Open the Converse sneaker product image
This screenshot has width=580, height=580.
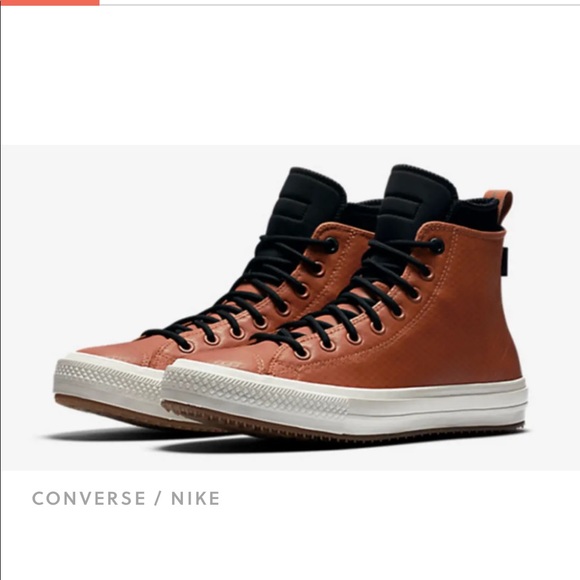pyautogui.click(x=291, y=308)
